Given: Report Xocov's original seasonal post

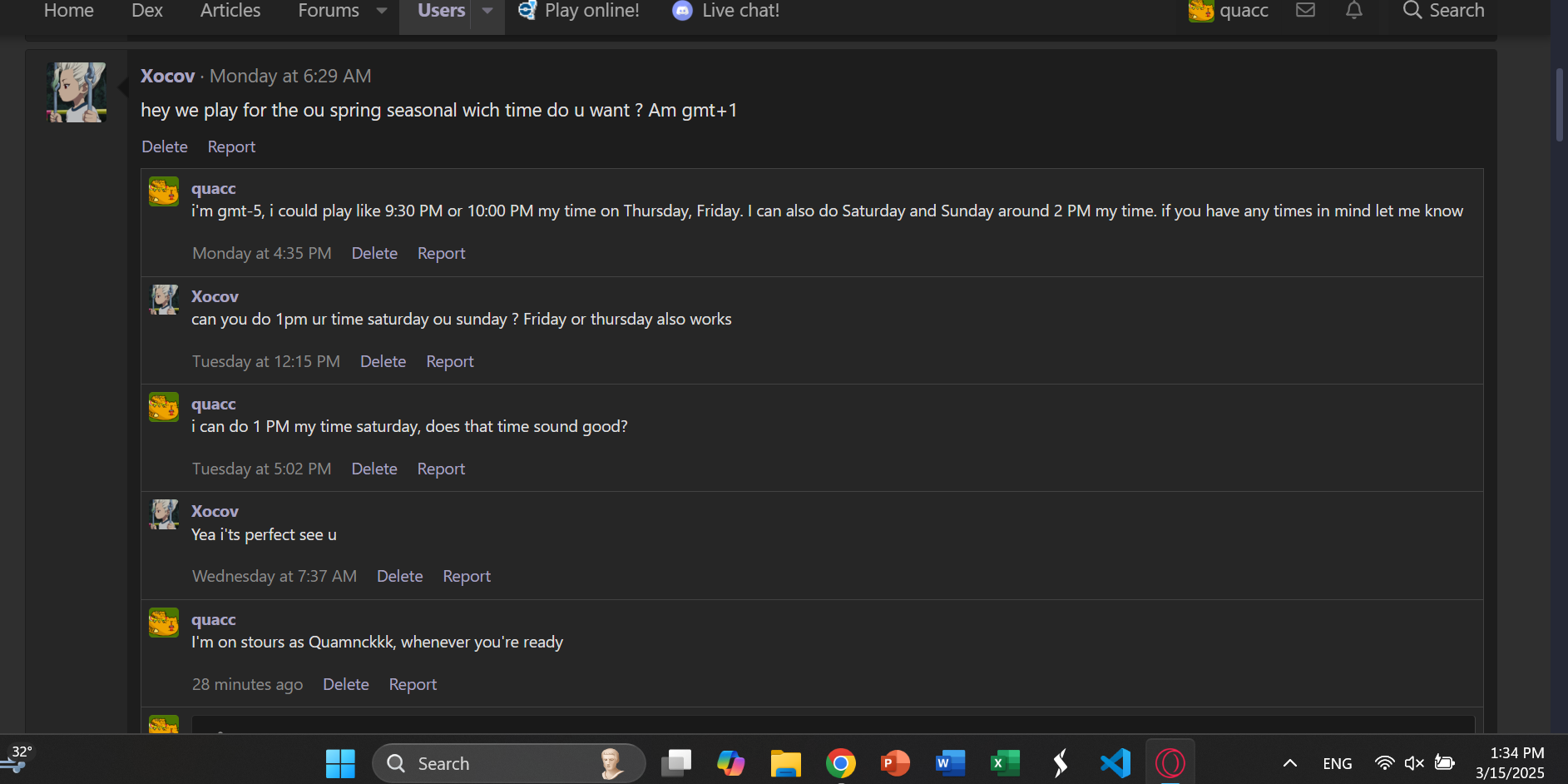Looking at the screenshot, I should click(231, 146).
